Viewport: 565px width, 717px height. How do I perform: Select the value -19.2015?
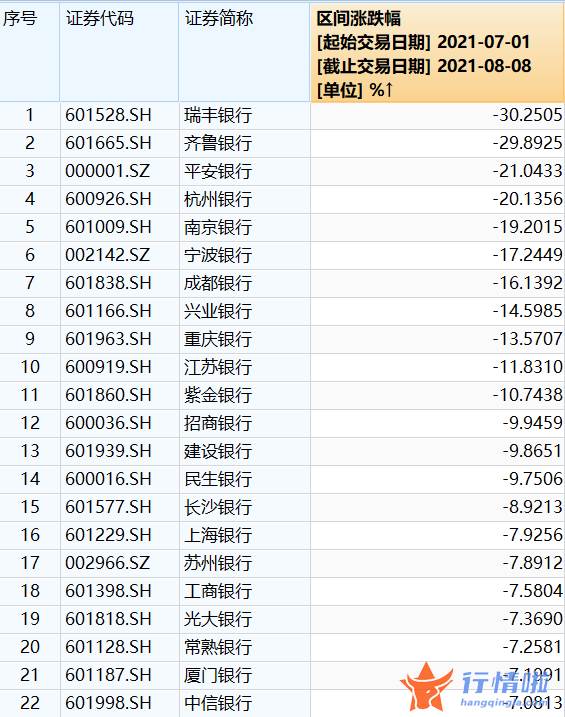528,227
